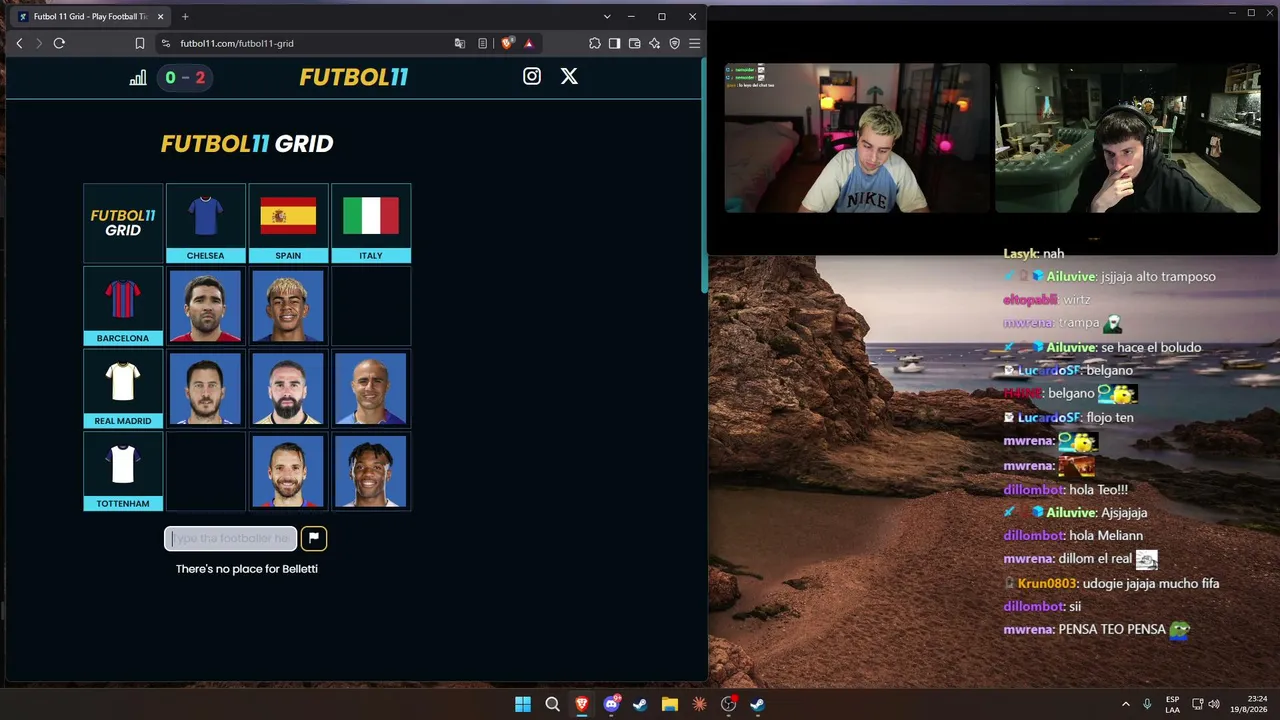Click the microphone tray icon

(1147, 704)
